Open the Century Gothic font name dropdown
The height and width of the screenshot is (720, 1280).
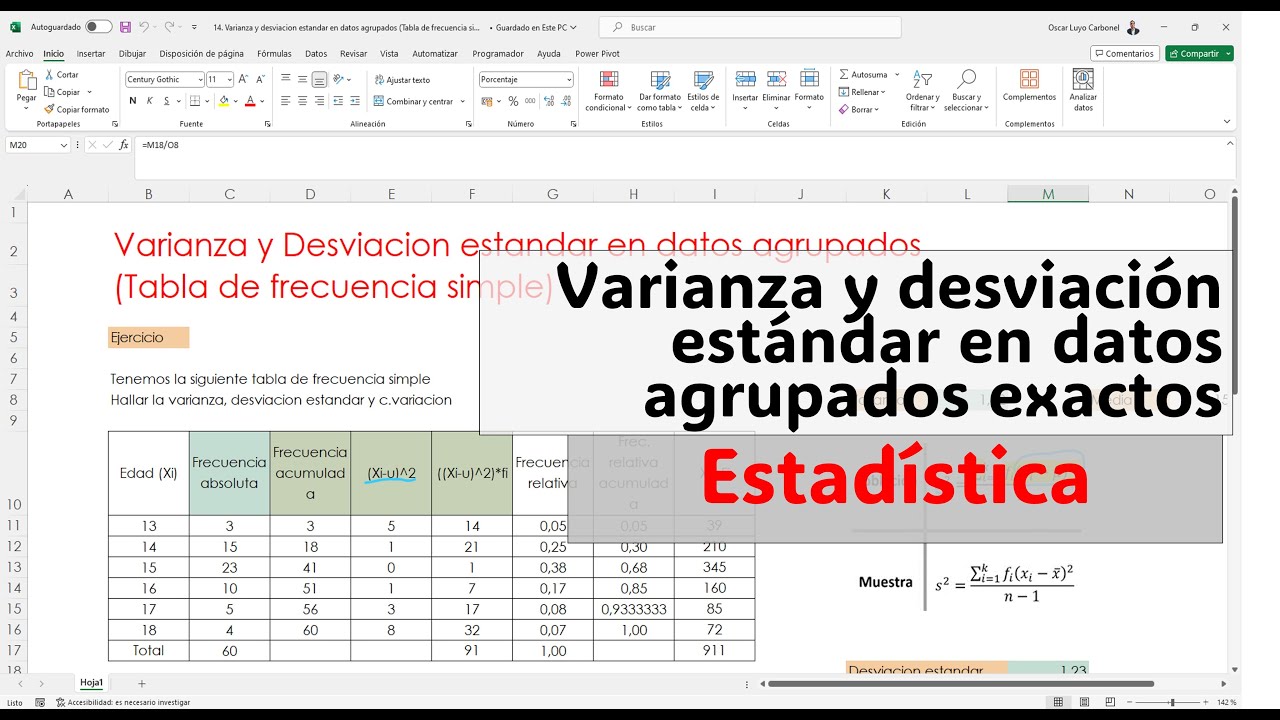(200, 79)
